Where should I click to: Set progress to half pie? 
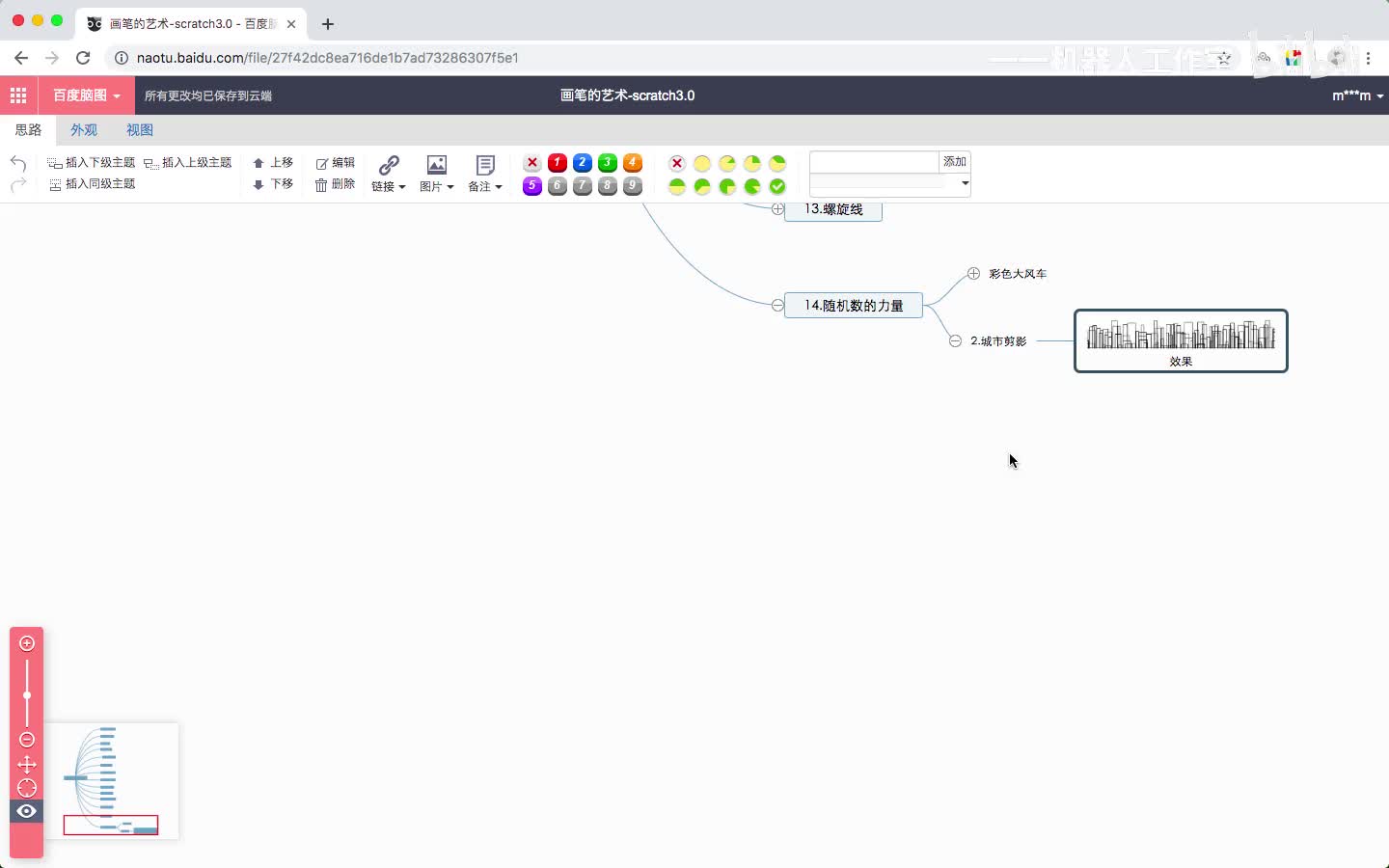(677, 186)
